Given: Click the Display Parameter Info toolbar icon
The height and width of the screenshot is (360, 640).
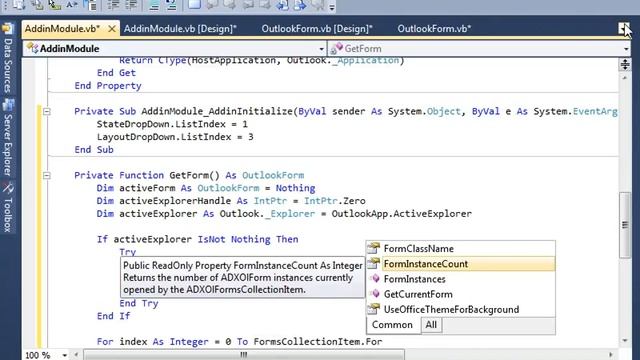Looking at the screenshot, I should (37, 5).
